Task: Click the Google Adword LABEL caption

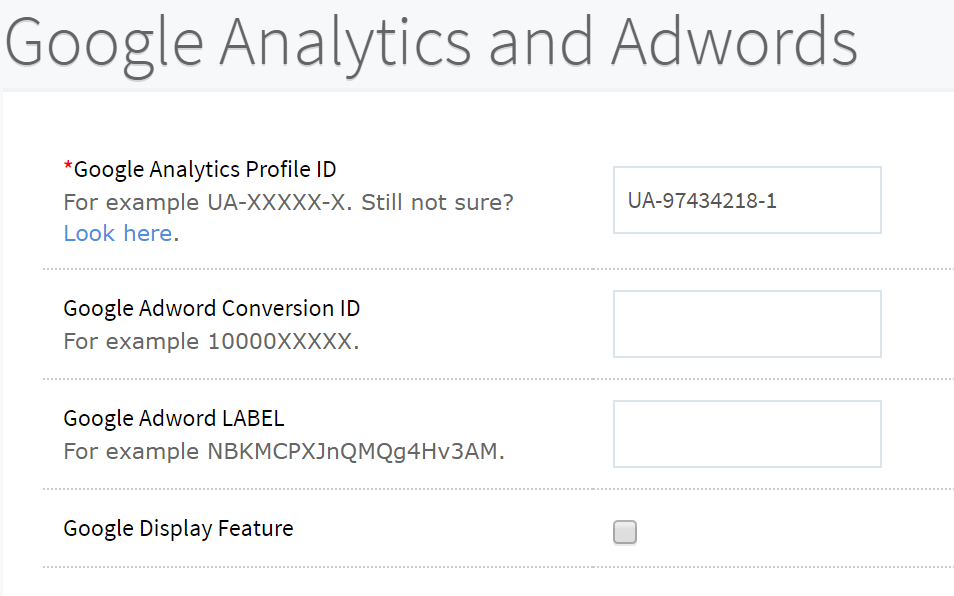Action: click(174, 418)
